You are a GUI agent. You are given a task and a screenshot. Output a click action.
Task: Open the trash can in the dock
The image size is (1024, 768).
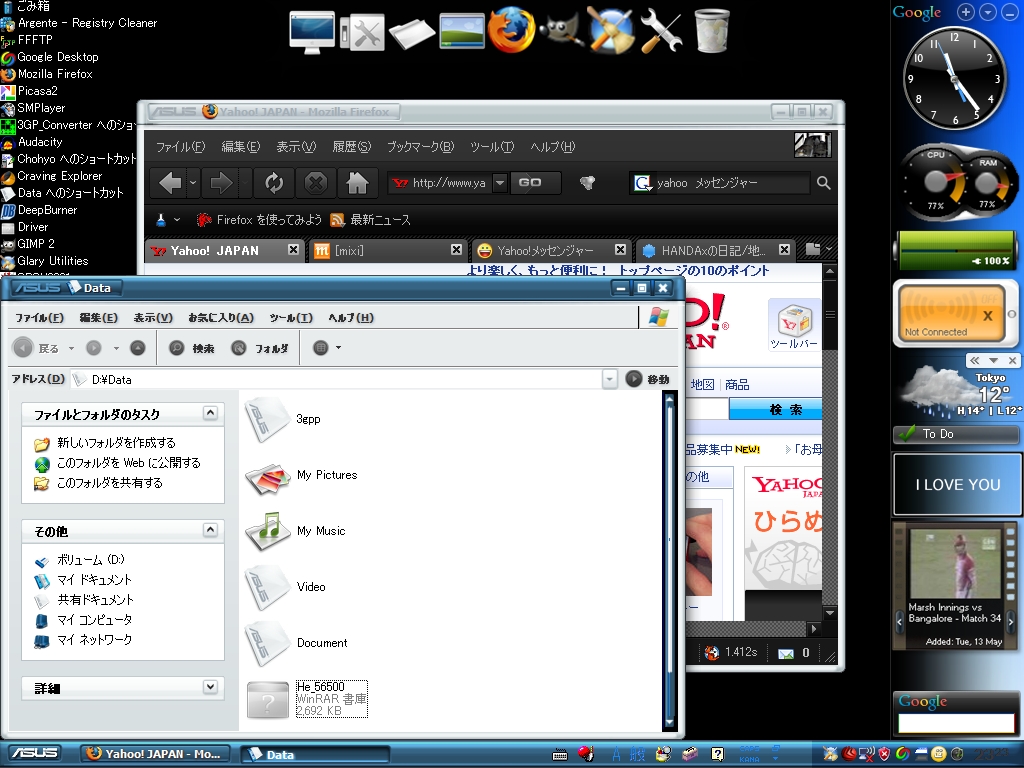pyautogui.click(x=711, y=30)
